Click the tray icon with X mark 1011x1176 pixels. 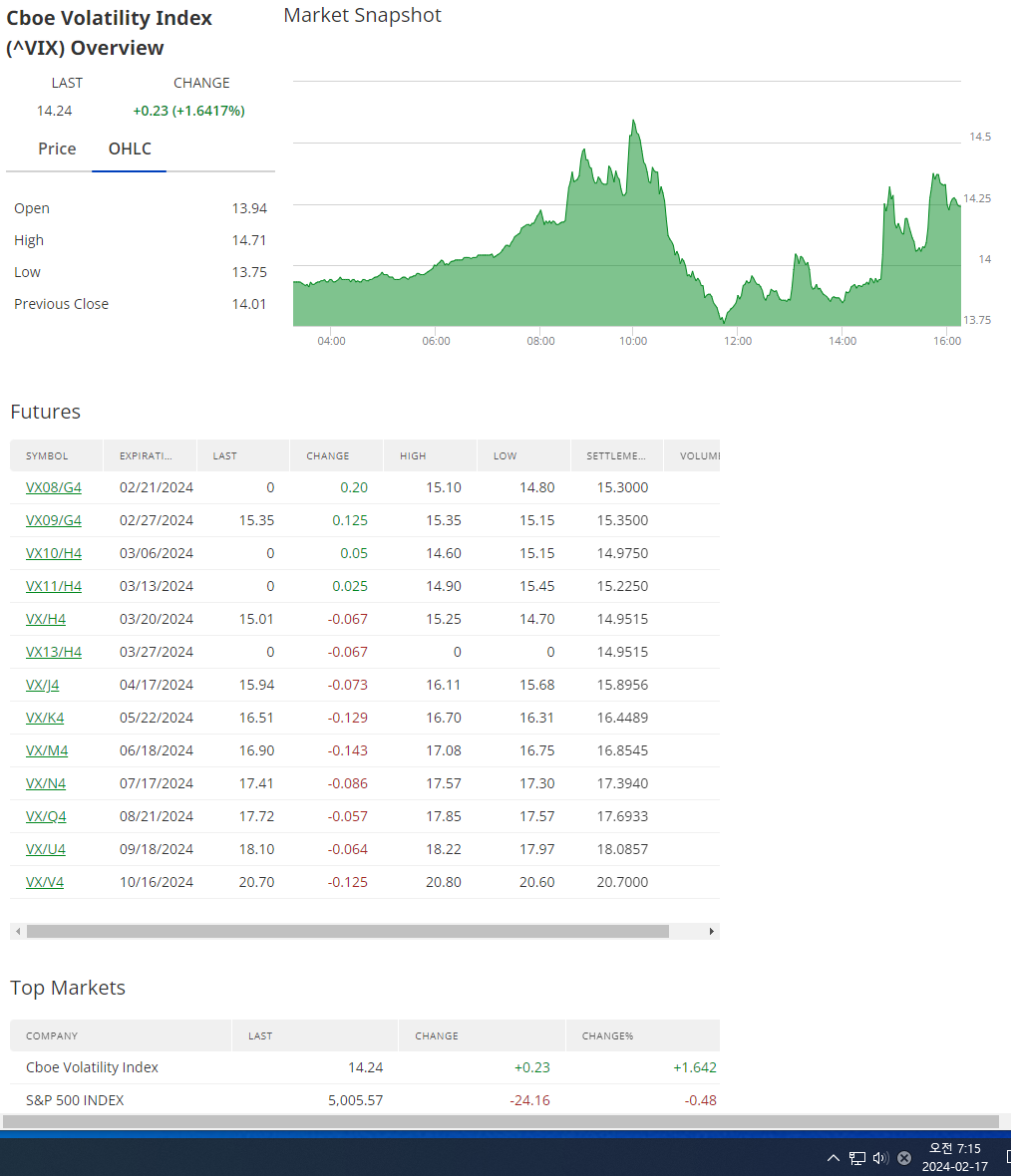(x=904, y=1158)
